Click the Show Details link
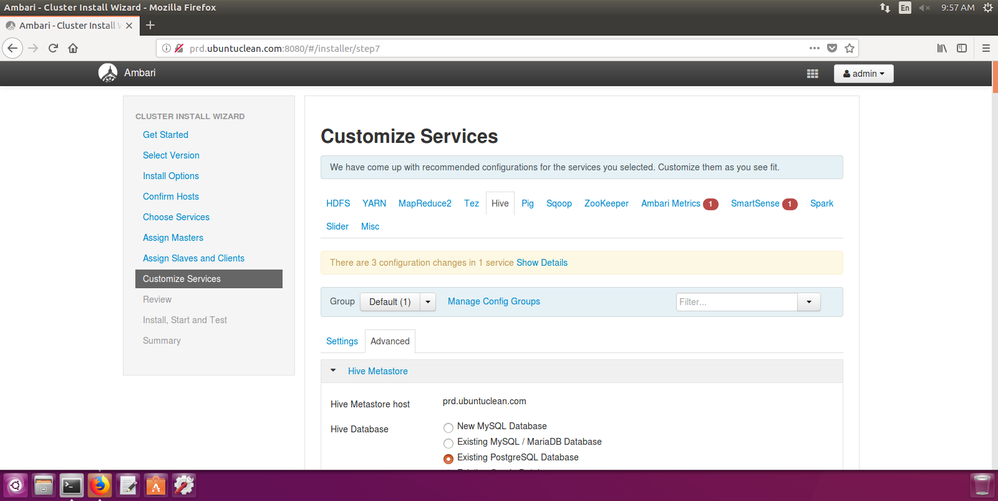 tap(542, 262)
